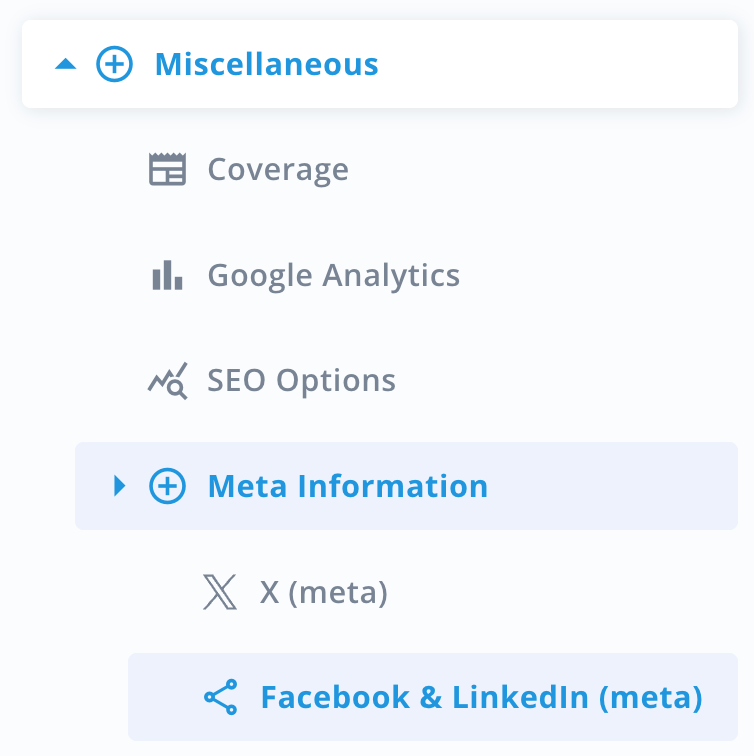Open the Google Analytics menu item
The width and height of the screenshot is (754, 756).
[333, 275]
